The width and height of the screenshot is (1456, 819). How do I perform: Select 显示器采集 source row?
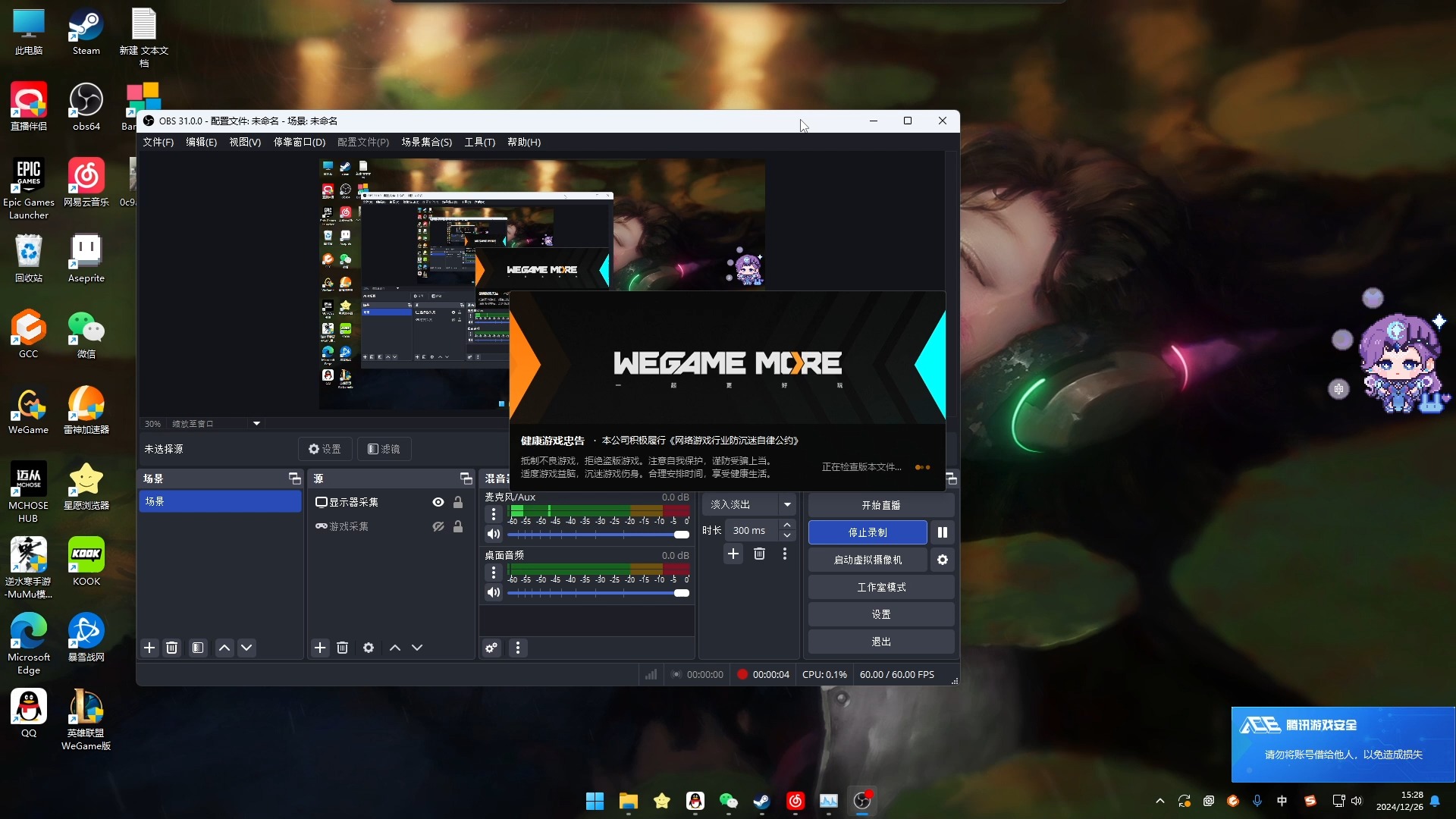(391, 502)
